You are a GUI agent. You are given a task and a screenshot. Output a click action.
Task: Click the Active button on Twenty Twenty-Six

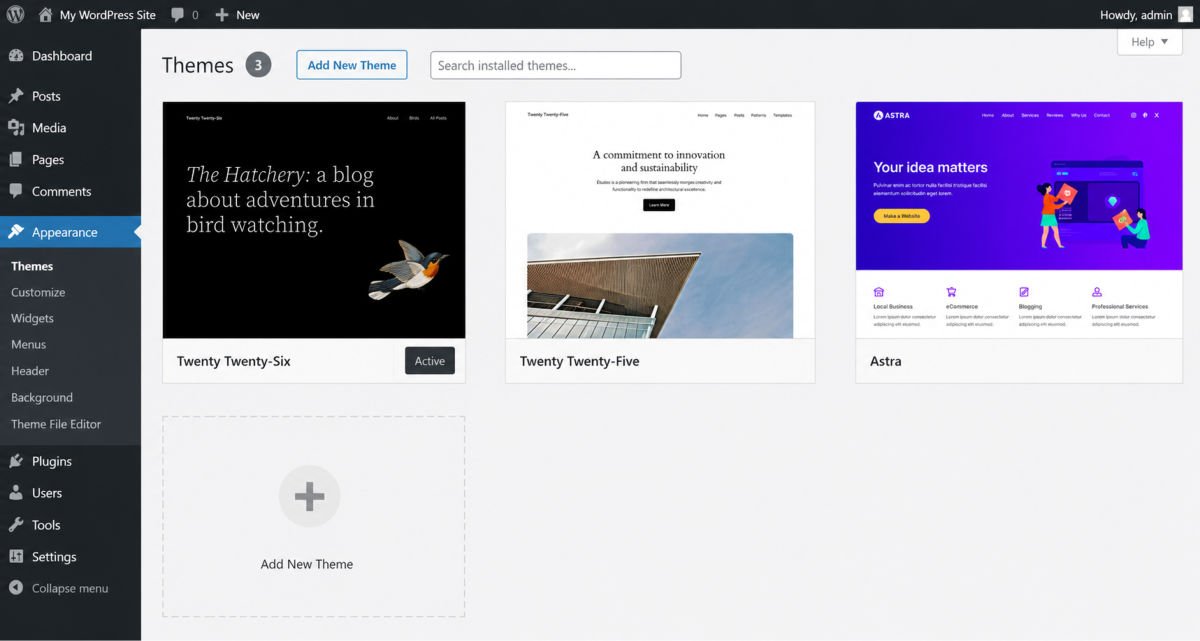tap(430, 361)
